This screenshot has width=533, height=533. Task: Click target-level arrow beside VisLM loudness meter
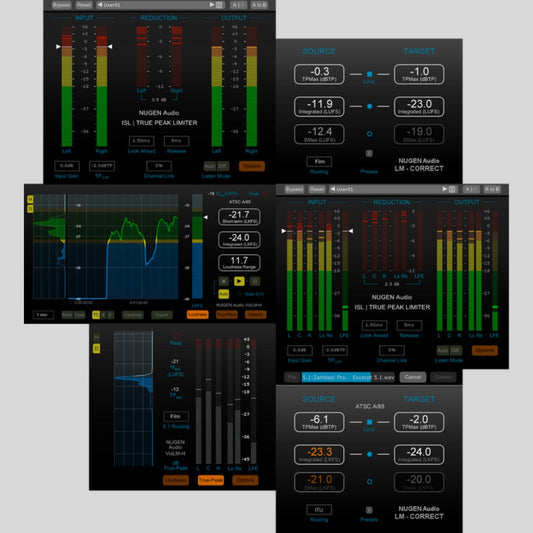(x=206, y=217)
